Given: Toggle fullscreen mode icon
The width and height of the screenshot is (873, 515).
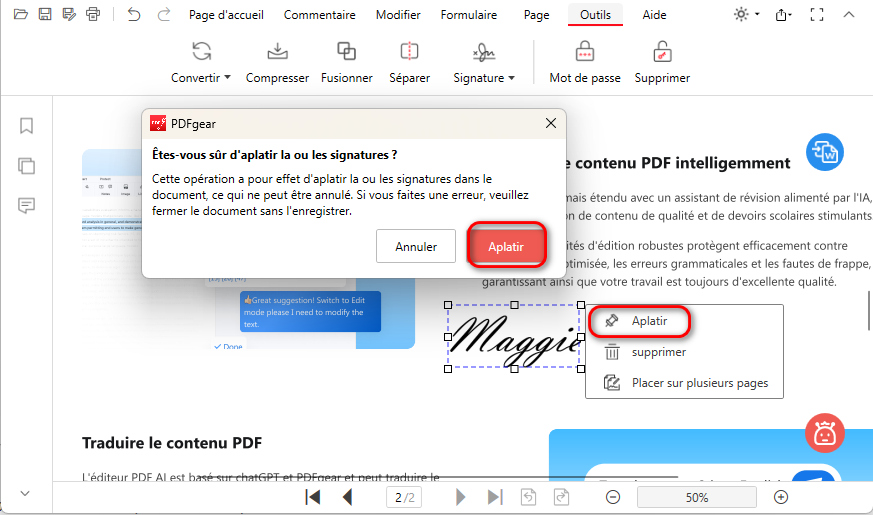Looking at the screenshot, I should click(x=817, y=15).
